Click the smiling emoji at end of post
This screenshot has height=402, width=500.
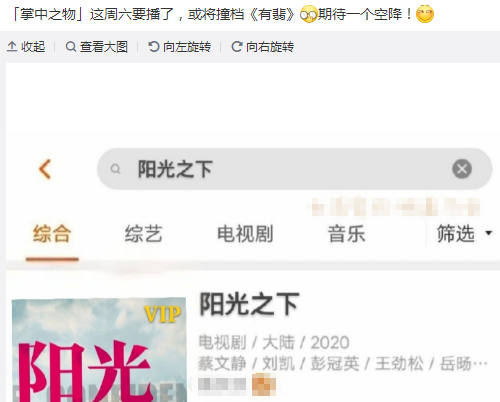coord(425,14)
